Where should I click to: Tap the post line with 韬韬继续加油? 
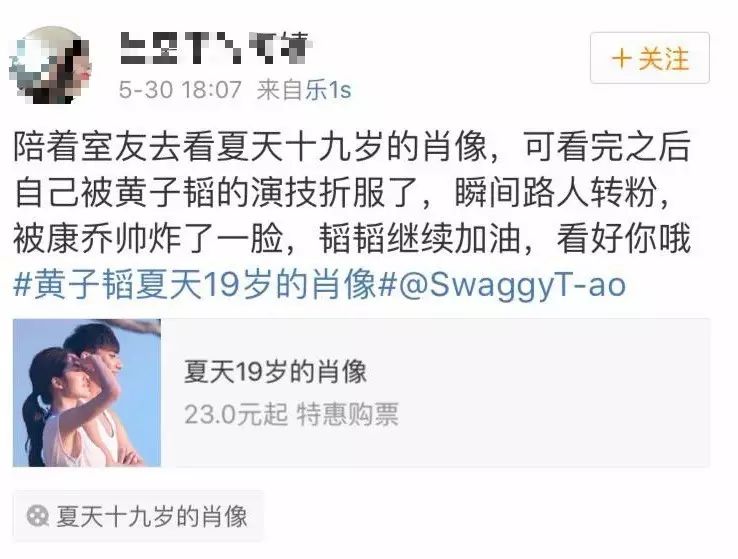pyautogui.click(x=352, y=239)
